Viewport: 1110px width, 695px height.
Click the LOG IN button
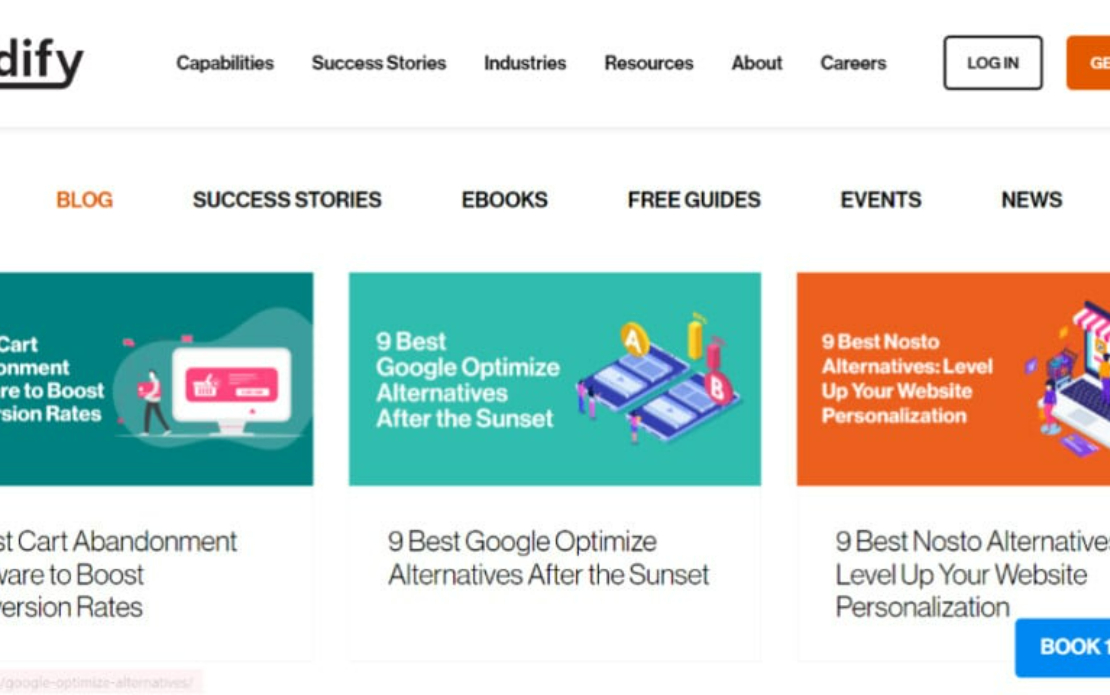(x=992, y=63)
